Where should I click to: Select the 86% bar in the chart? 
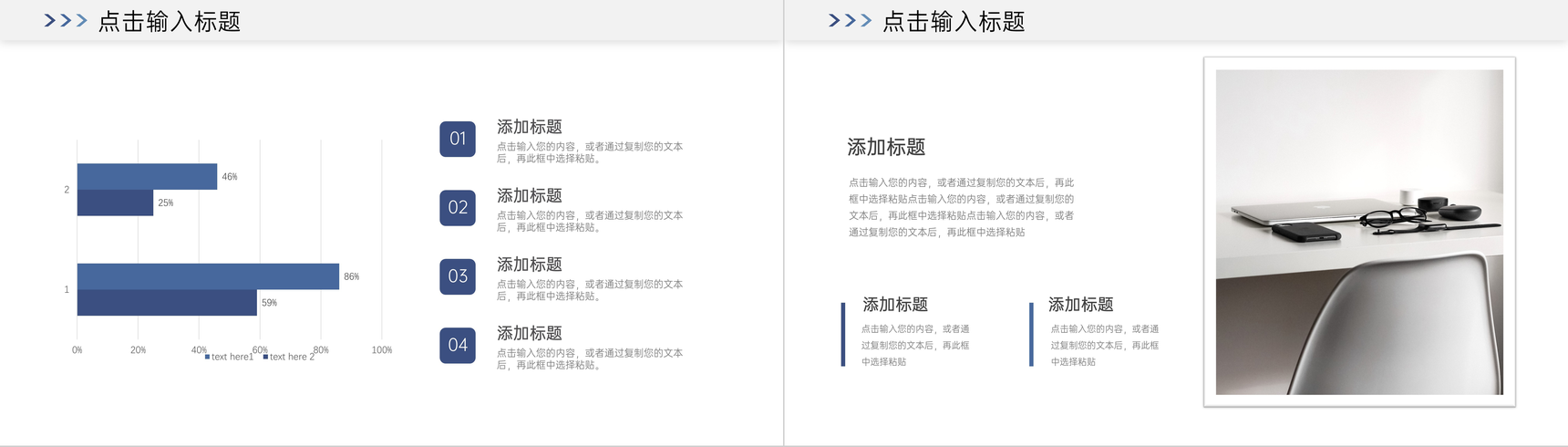(x=208, y=276)
